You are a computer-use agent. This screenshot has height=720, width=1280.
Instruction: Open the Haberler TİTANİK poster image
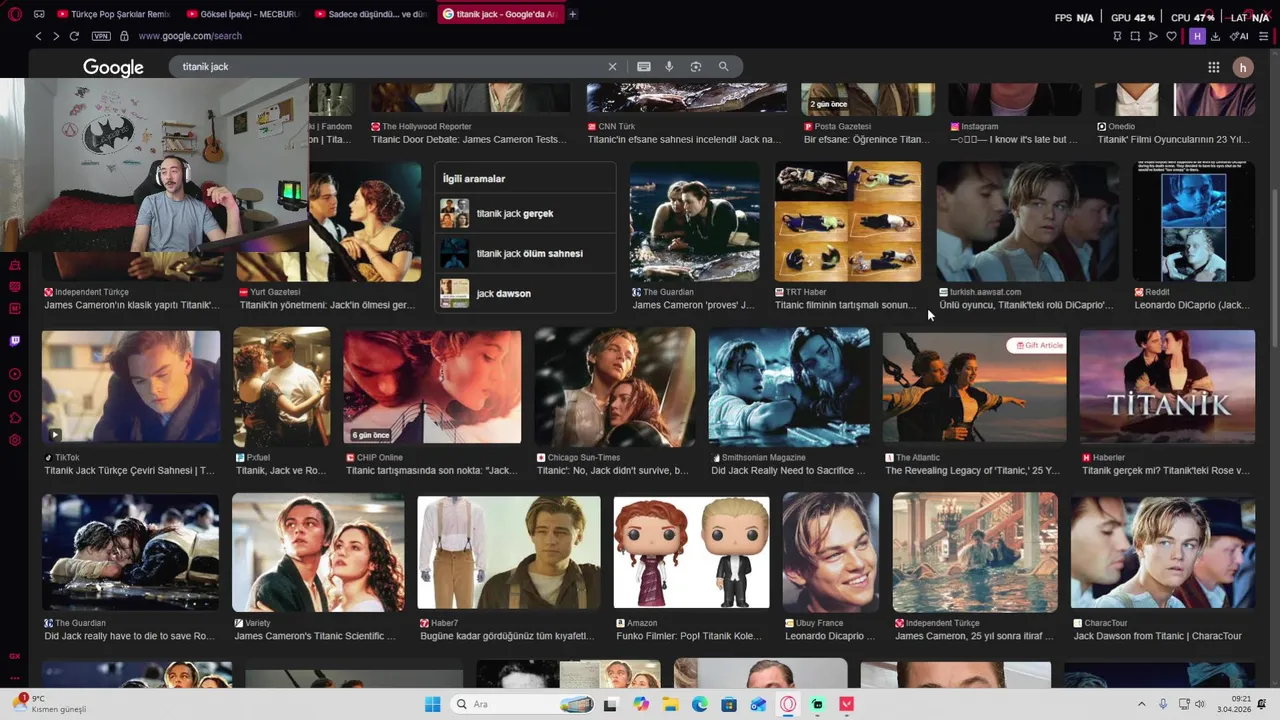(1167, 386)
